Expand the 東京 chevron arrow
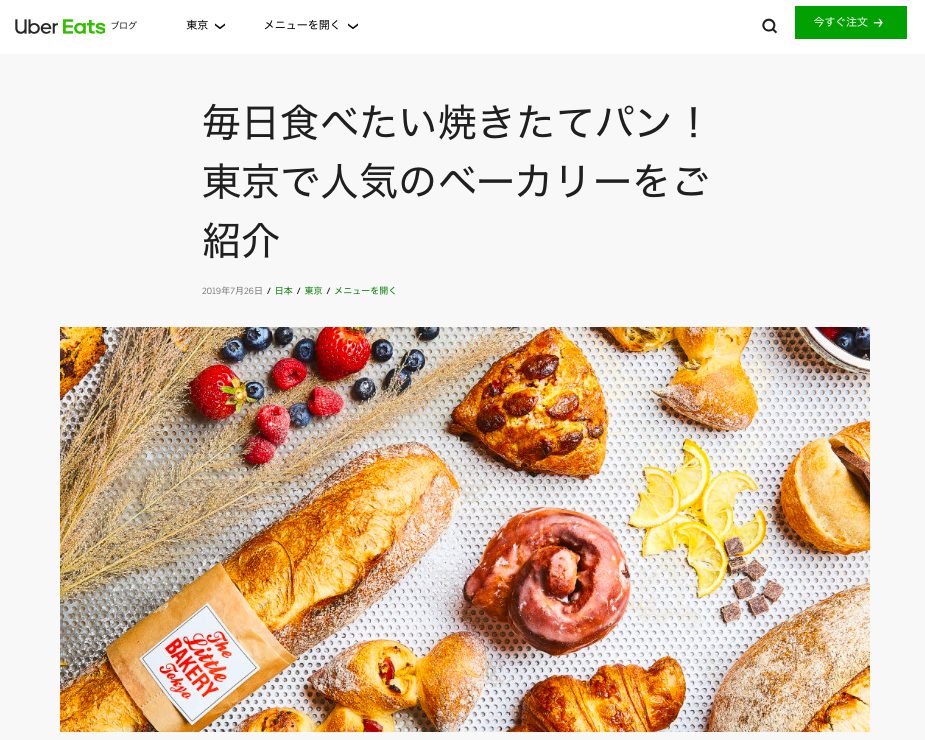The height and width of the screenshot is (740, 925). (220, 27)
